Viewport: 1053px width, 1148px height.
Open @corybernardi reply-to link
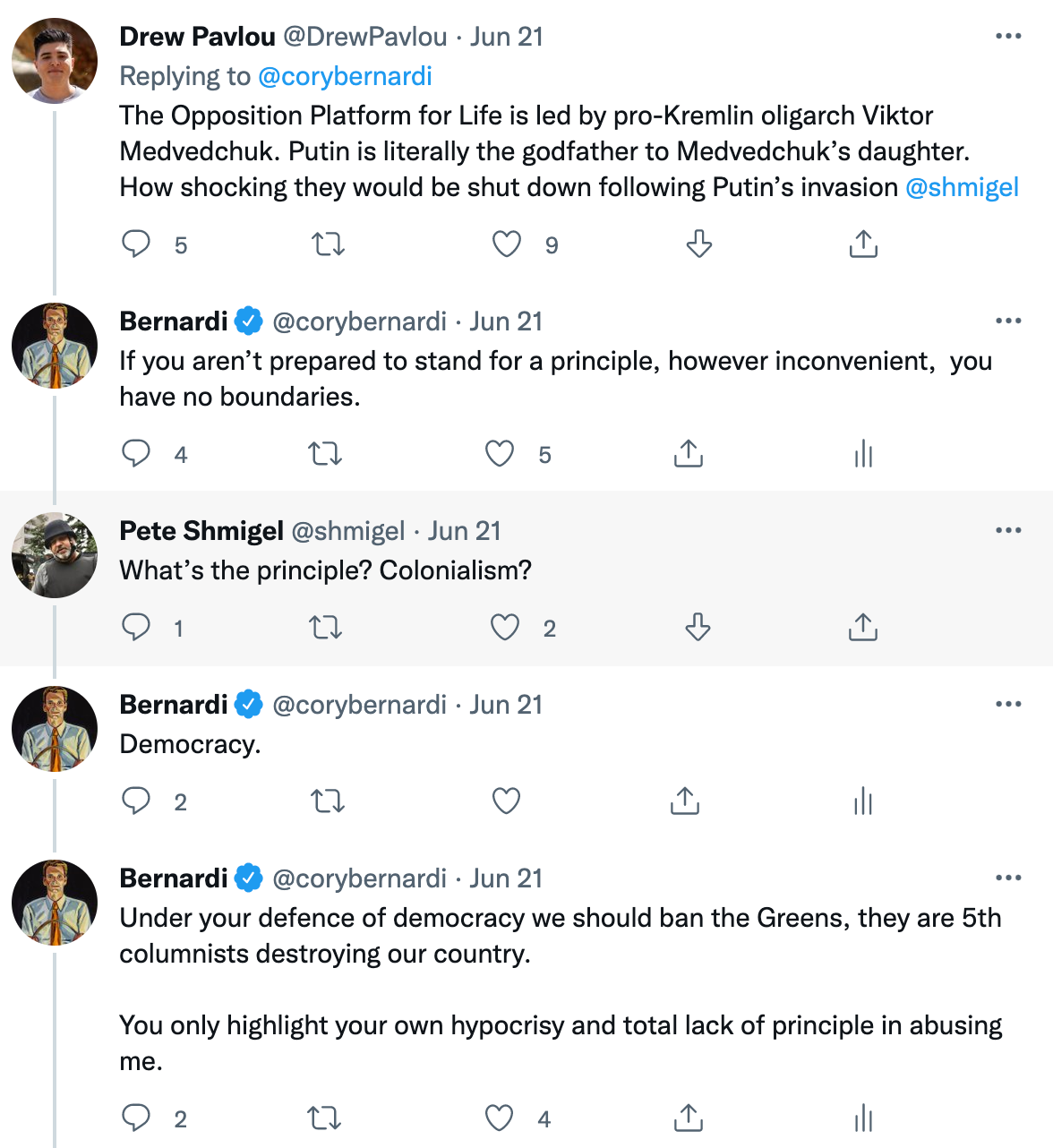click(345, 76)
